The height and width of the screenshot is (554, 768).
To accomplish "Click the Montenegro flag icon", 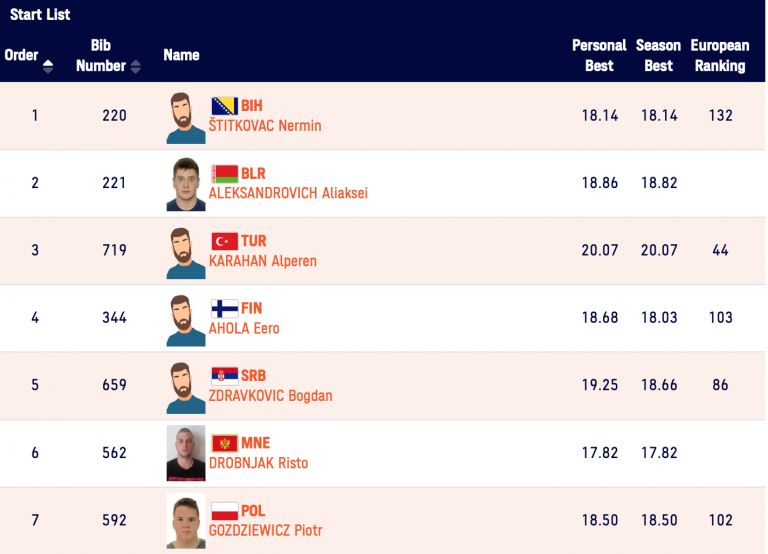I will (x=224, y=443).
